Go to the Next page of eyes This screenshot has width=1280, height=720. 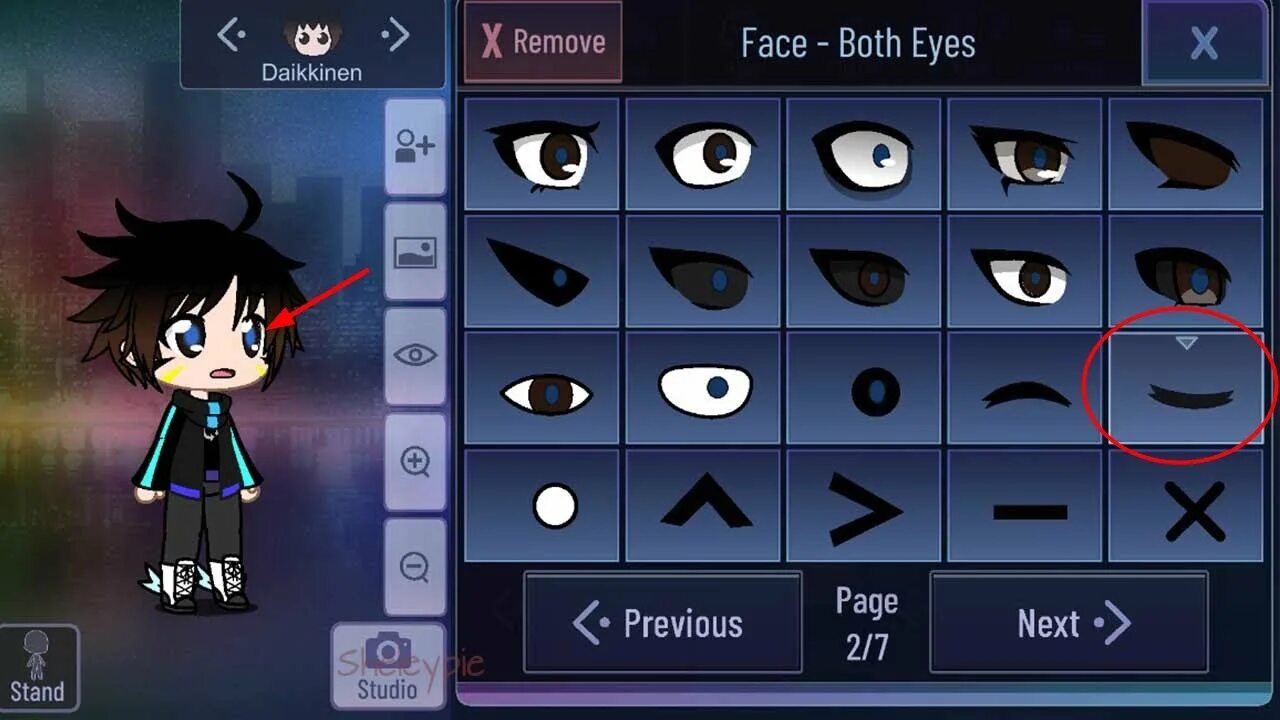pyautogui.click(x=1069, y=622)
